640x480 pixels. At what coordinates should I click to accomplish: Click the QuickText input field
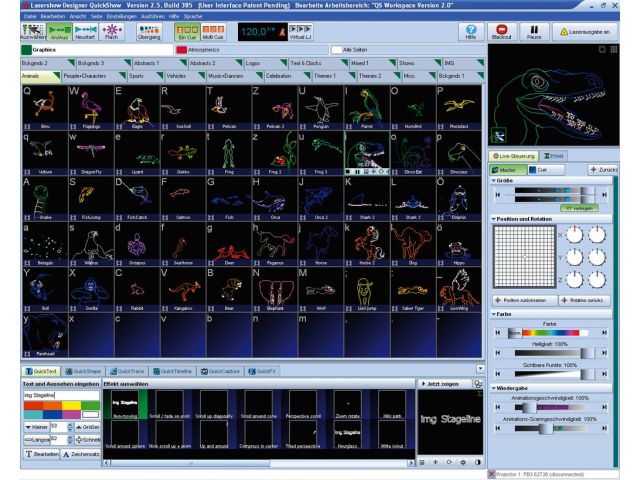click(61, 395)
